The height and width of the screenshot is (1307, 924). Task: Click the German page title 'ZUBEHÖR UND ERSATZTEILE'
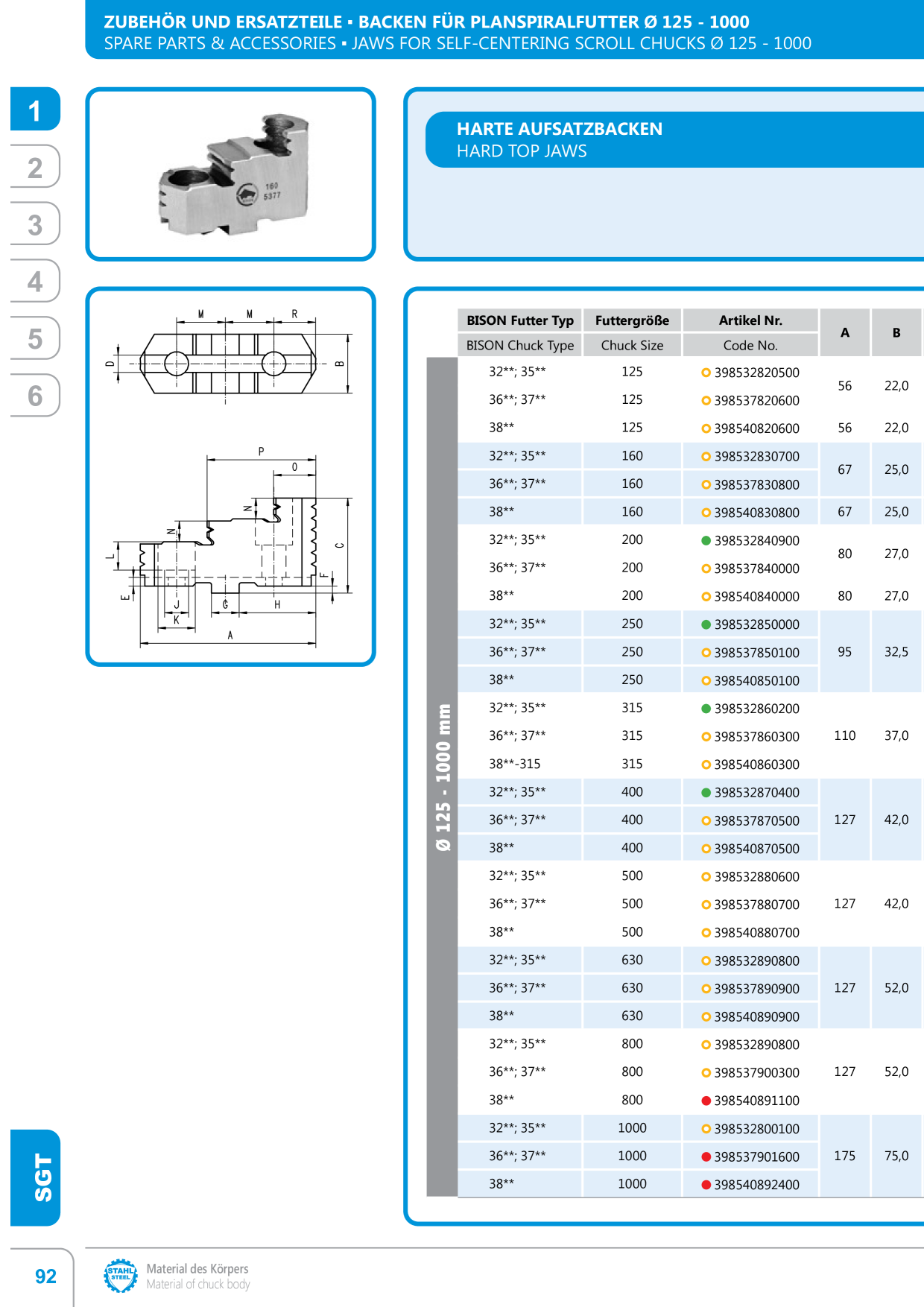pos(223,22)
